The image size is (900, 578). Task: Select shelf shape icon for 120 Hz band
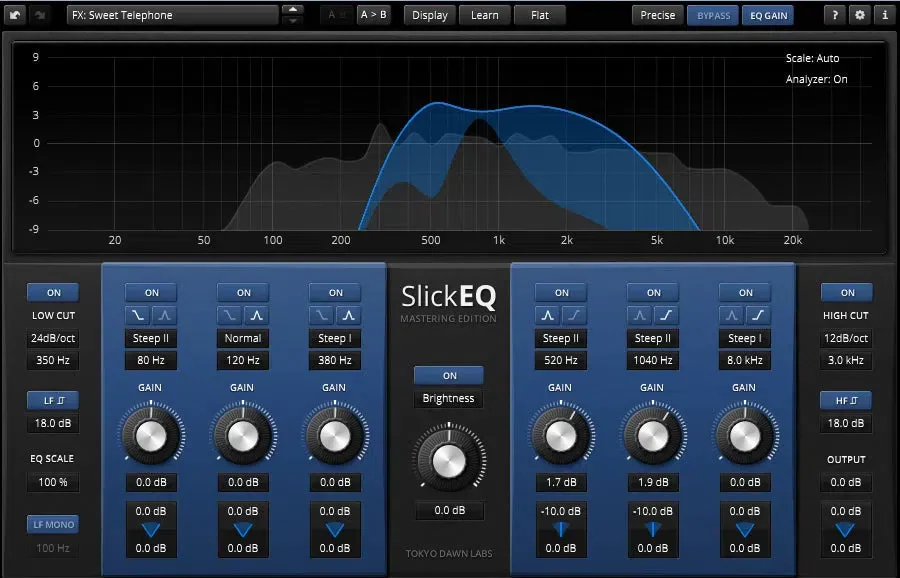(x=230, y=315)
